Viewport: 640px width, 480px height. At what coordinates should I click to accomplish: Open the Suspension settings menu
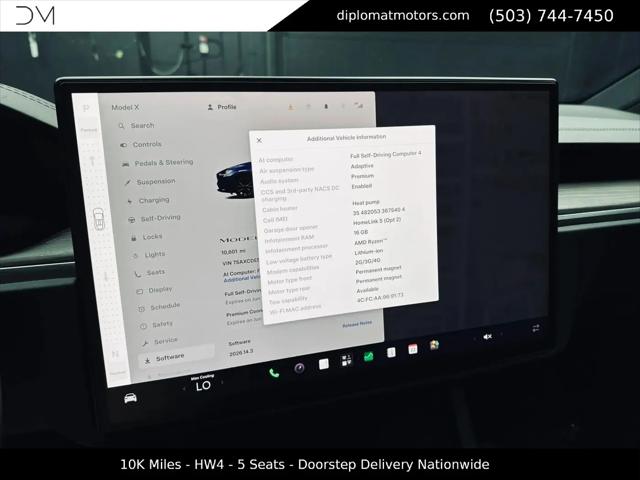point(151,182)
